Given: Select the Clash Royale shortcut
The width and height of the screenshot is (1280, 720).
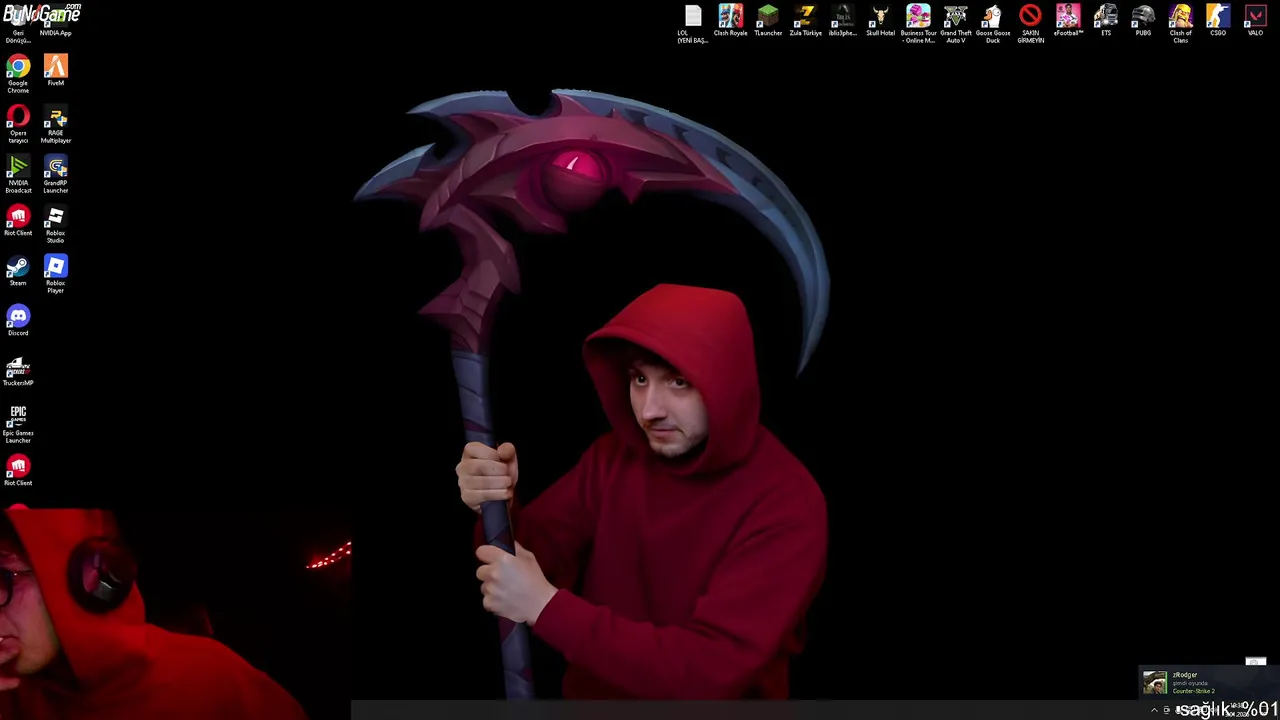Looking at the screenshot, I should pos(730,21).
